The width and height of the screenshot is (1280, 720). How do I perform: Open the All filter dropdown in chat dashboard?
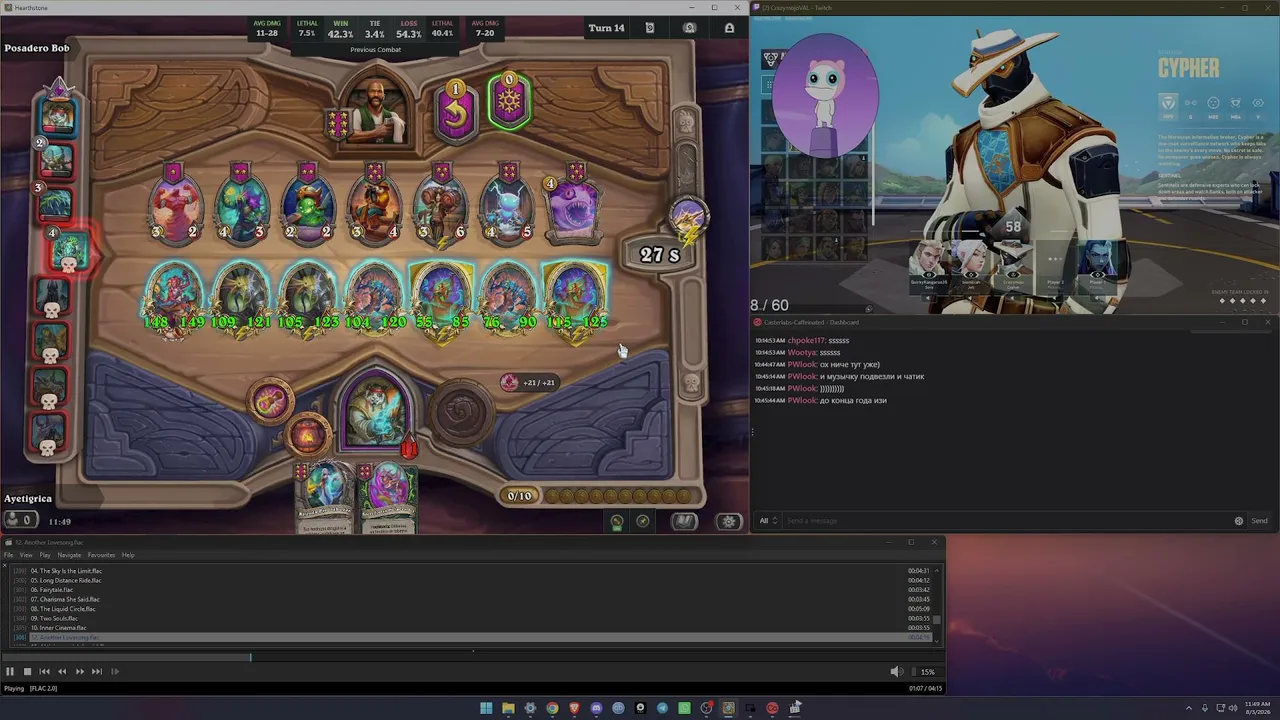(x=768, y=521)
